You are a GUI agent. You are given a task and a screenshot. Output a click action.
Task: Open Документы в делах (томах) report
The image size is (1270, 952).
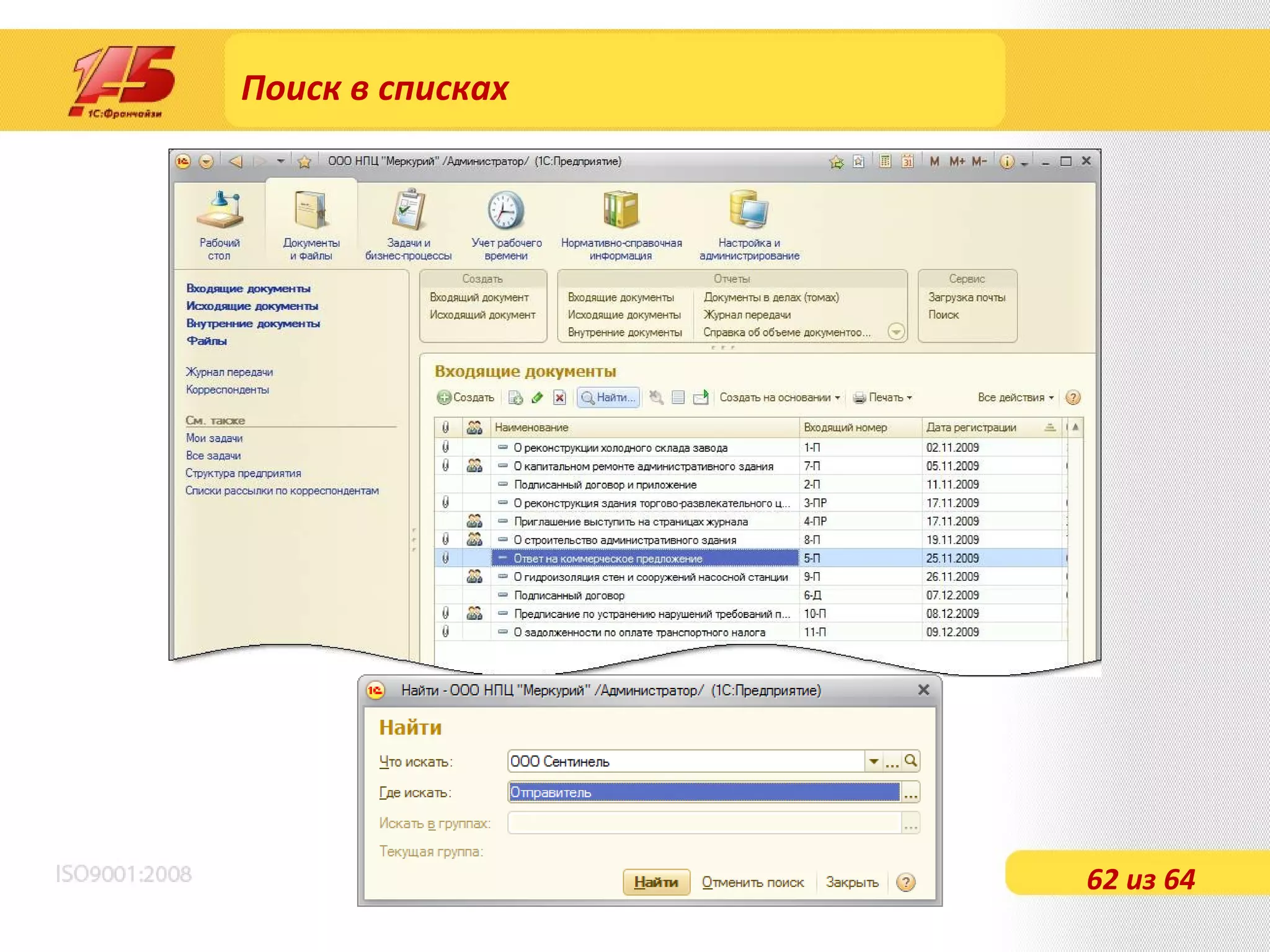[771, 297]
